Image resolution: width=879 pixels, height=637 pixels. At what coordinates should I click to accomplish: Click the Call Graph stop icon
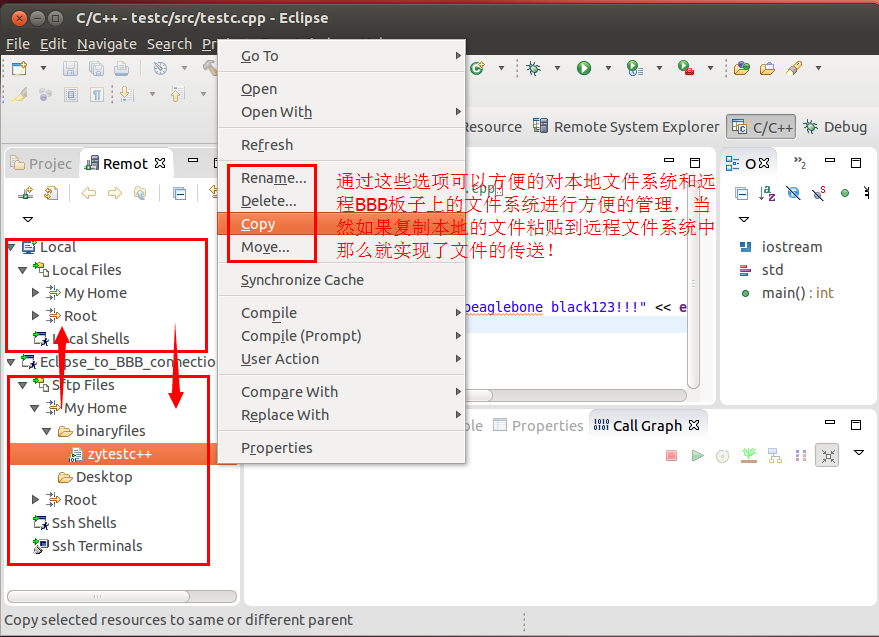[671, 456]
